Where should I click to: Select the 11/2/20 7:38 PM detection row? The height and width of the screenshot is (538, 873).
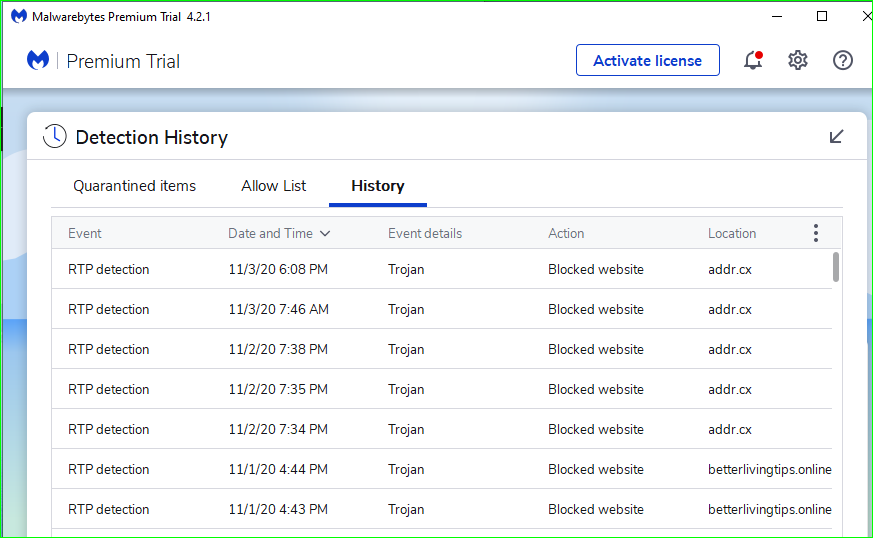click(442, 349)
